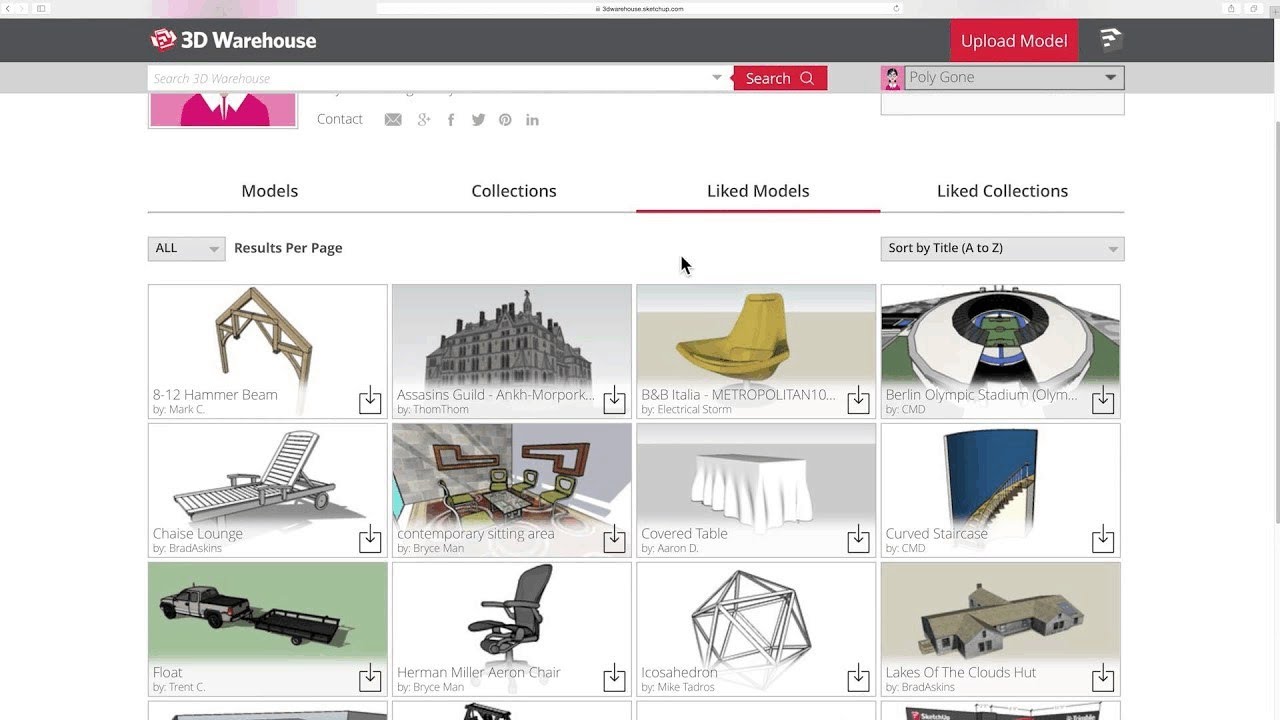The width and height of the screenshot is (1280, 720).
Task: Download the Chaise Lounge model
Action: (370, 539)
